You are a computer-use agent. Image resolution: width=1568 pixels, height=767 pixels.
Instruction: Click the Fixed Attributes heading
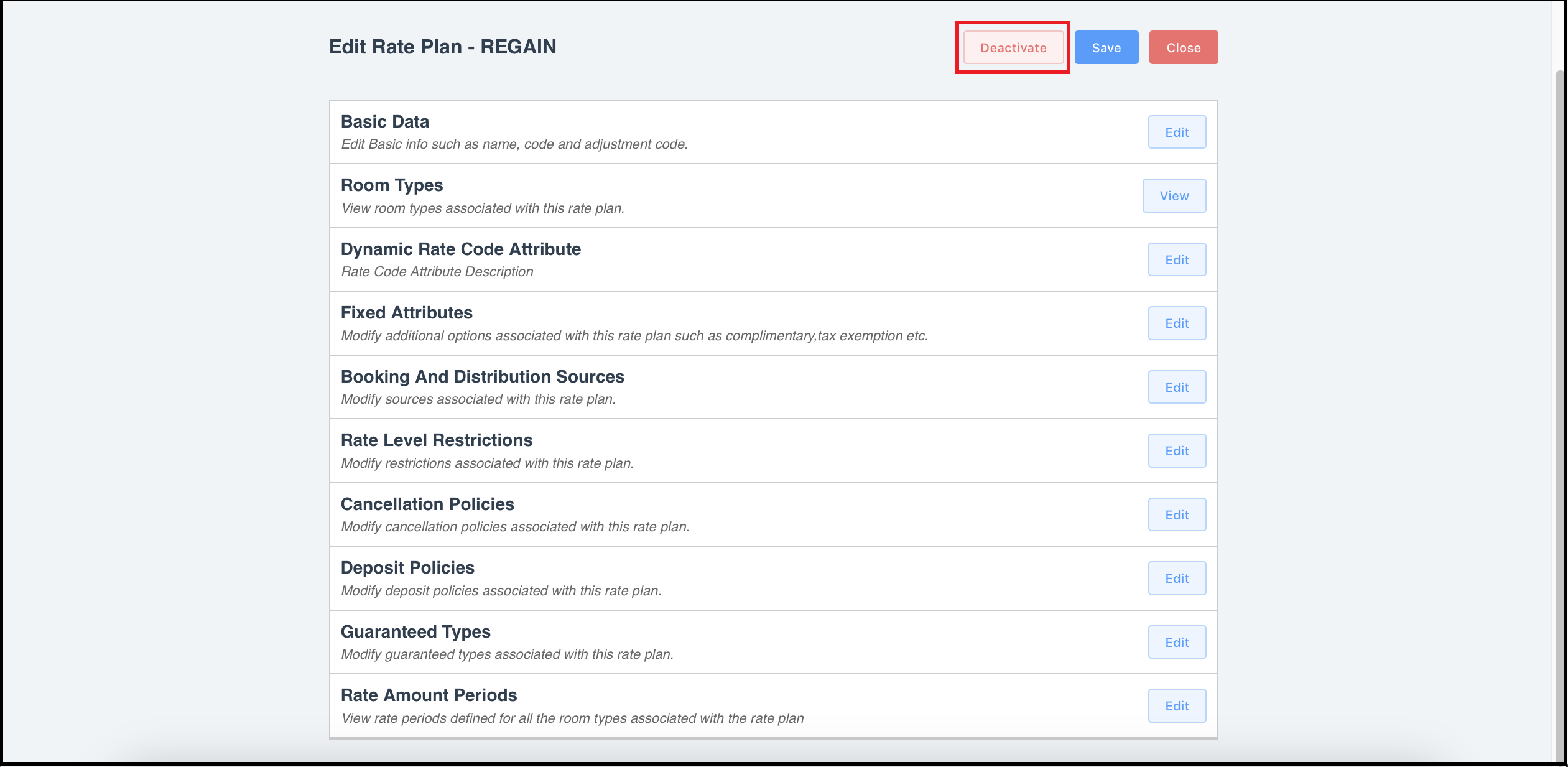click(406, 312)
